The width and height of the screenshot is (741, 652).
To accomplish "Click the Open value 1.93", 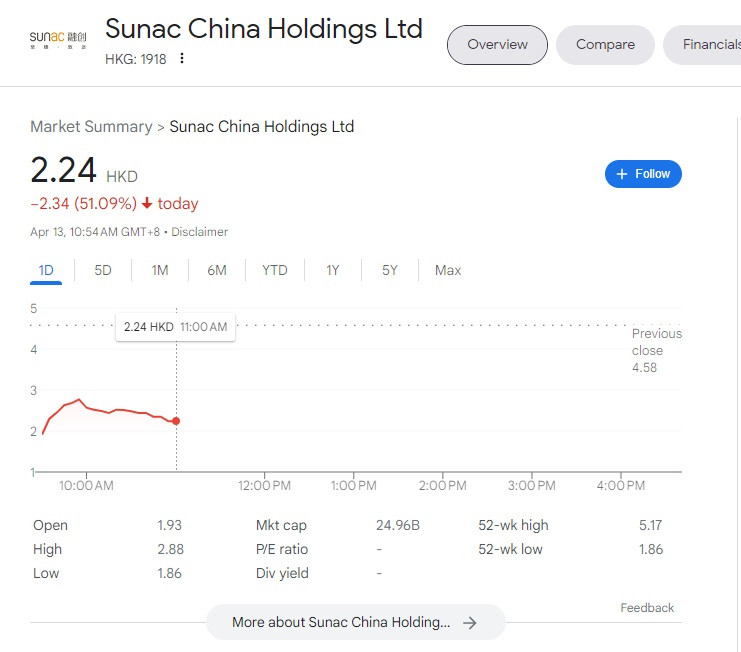I will 169,525.
